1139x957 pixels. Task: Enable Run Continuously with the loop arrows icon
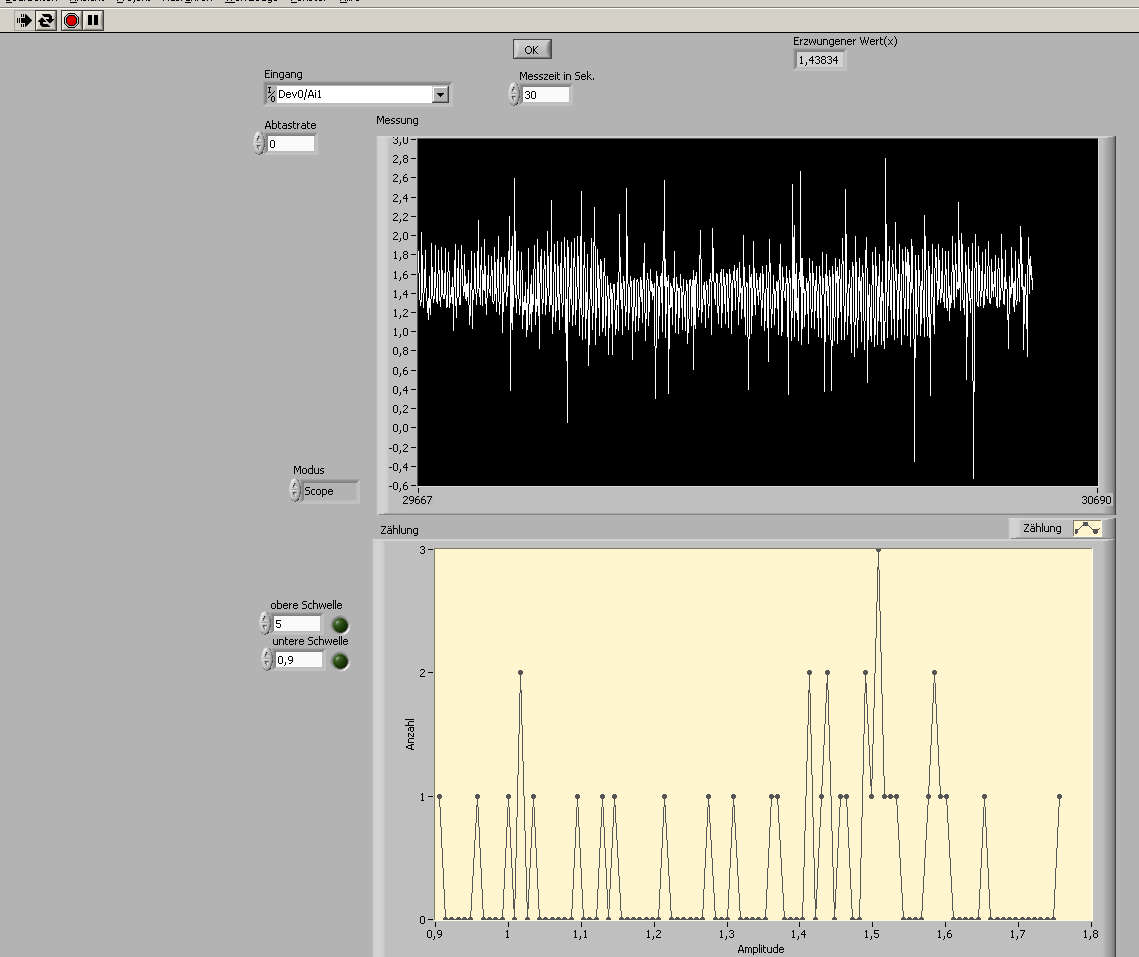(46, 20)
